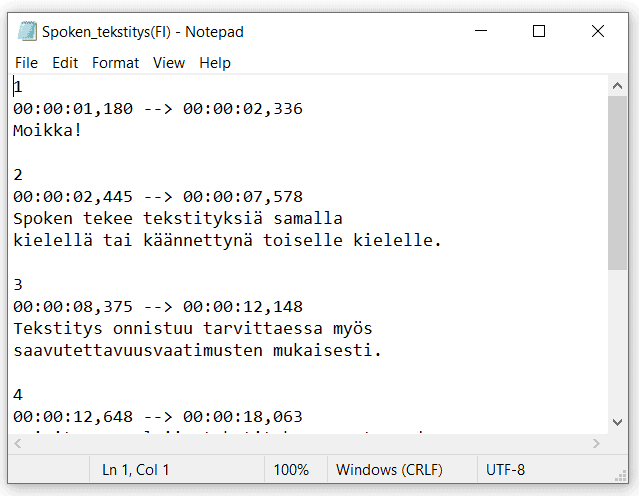Open the View menu
The image size is (639, 496).
pos(169,63)
